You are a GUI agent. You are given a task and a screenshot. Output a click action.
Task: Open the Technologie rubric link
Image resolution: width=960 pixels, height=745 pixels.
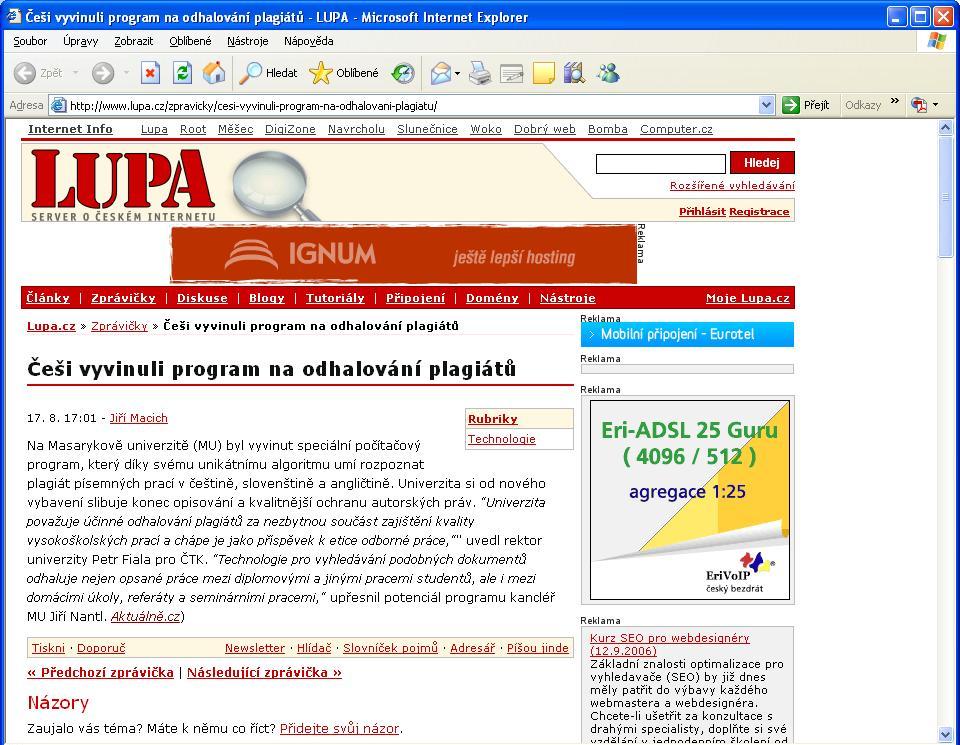[x=501, y=439]
